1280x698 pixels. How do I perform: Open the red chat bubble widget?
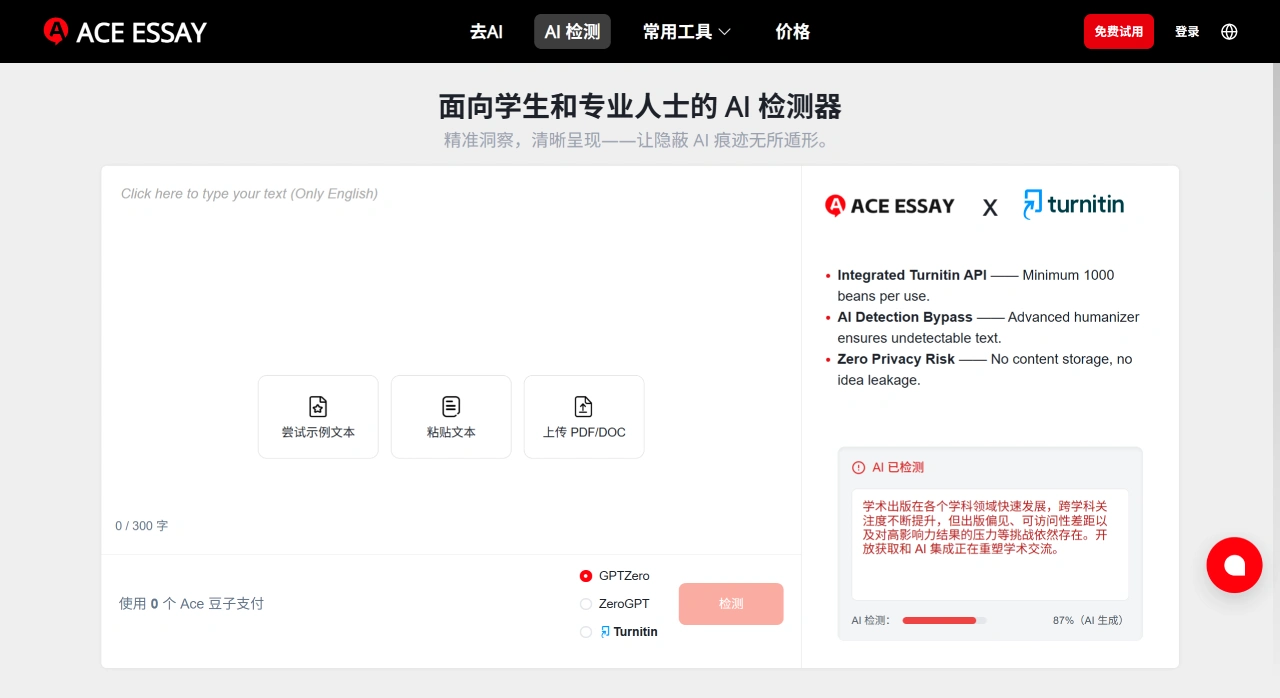click(x=1234, y=565)
